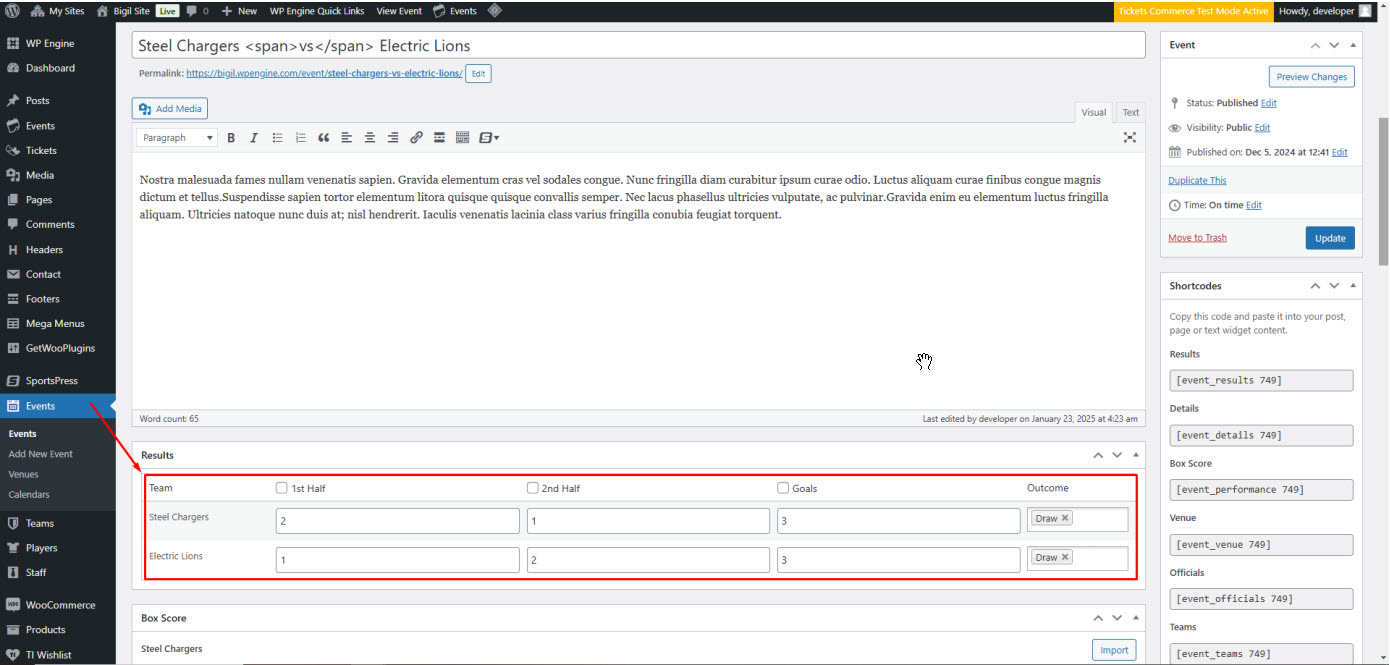Image resolution: width=1390 pixels, height=665 pixels.
Task: Insert a blockquote
Action: tap(324, 138)
